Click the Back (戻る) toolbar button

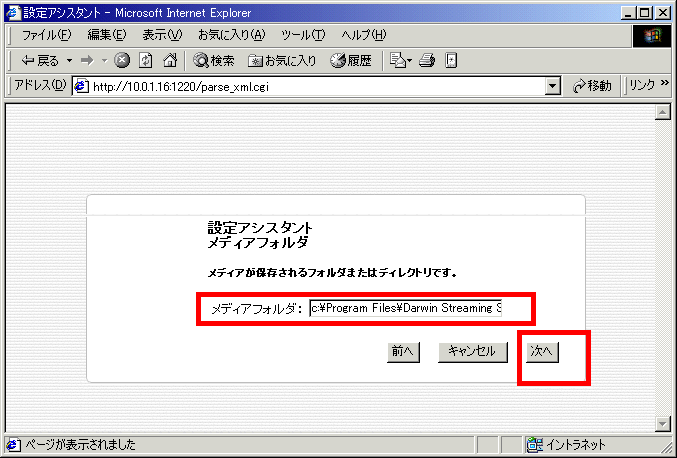click(40, 61)
